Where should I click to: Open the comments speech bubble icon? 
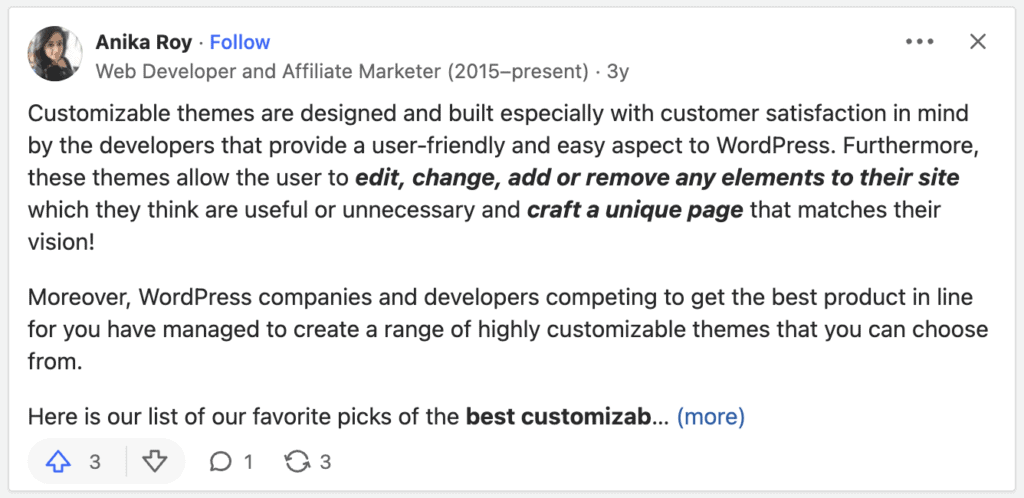(221, 461)
